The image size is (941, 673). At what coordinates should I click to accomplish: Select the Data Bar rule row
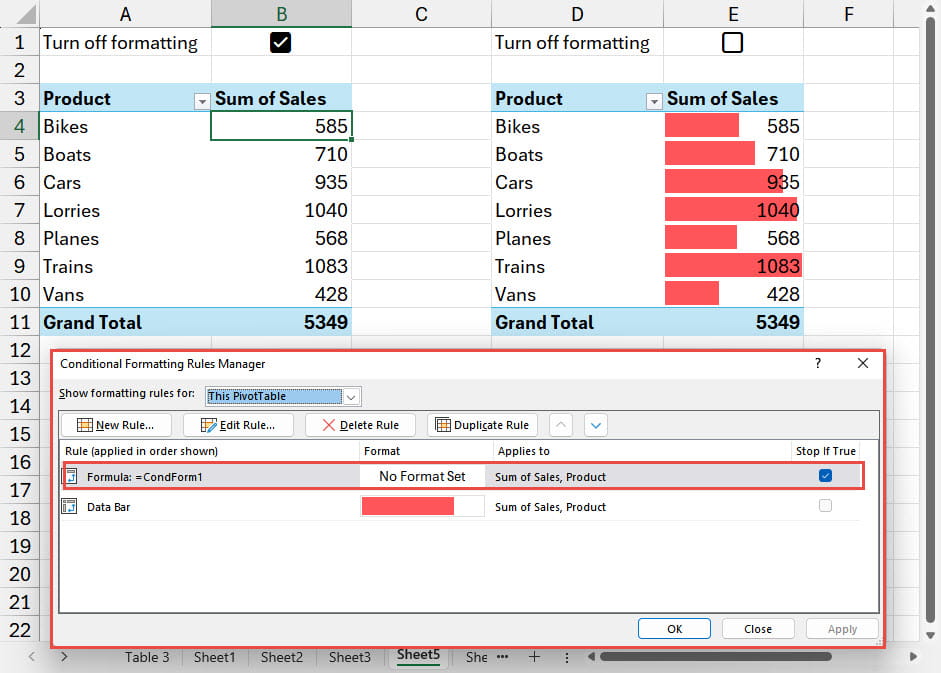200,507
